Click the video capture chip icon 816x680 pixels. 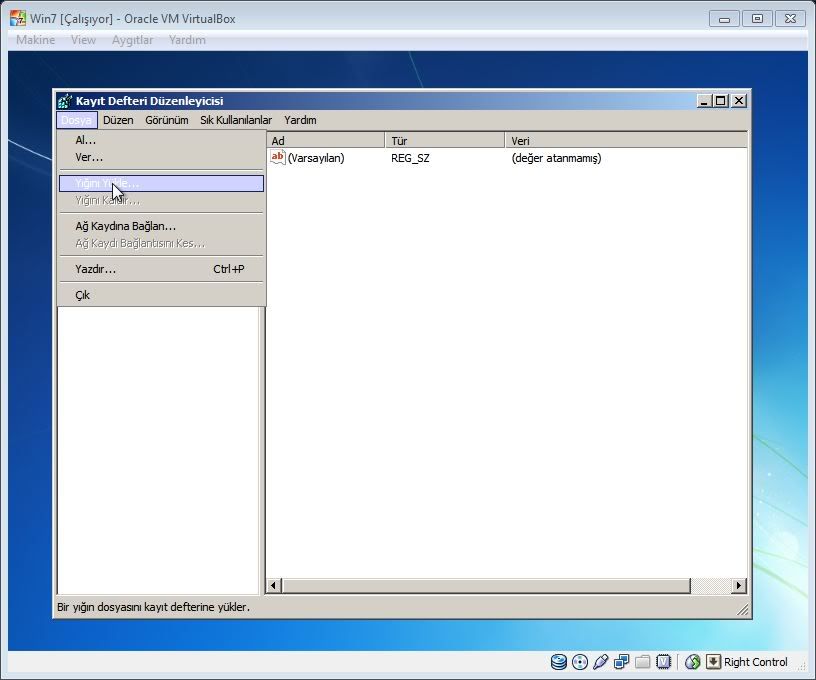(662, 662)
